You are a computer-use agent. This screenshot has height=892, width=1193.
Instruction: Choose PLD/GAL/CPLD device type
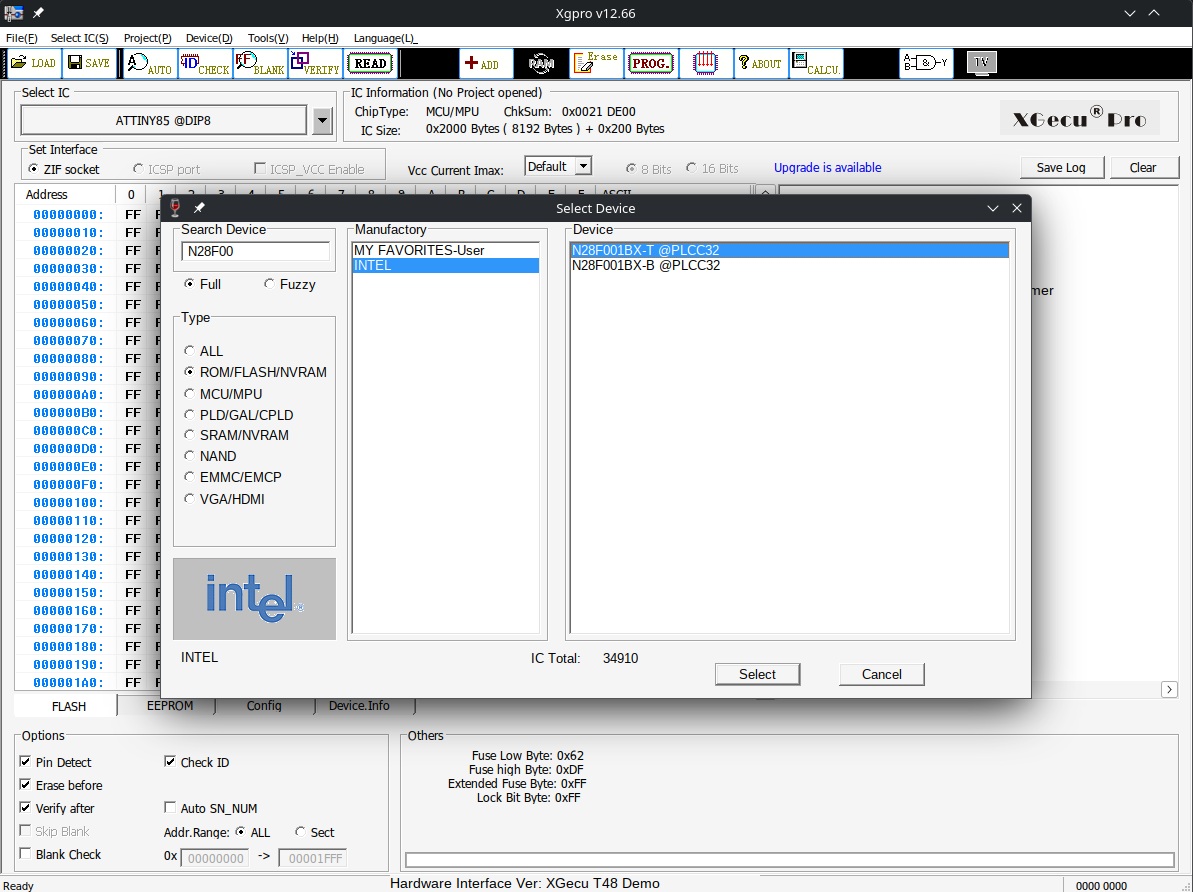pos(238,415)
